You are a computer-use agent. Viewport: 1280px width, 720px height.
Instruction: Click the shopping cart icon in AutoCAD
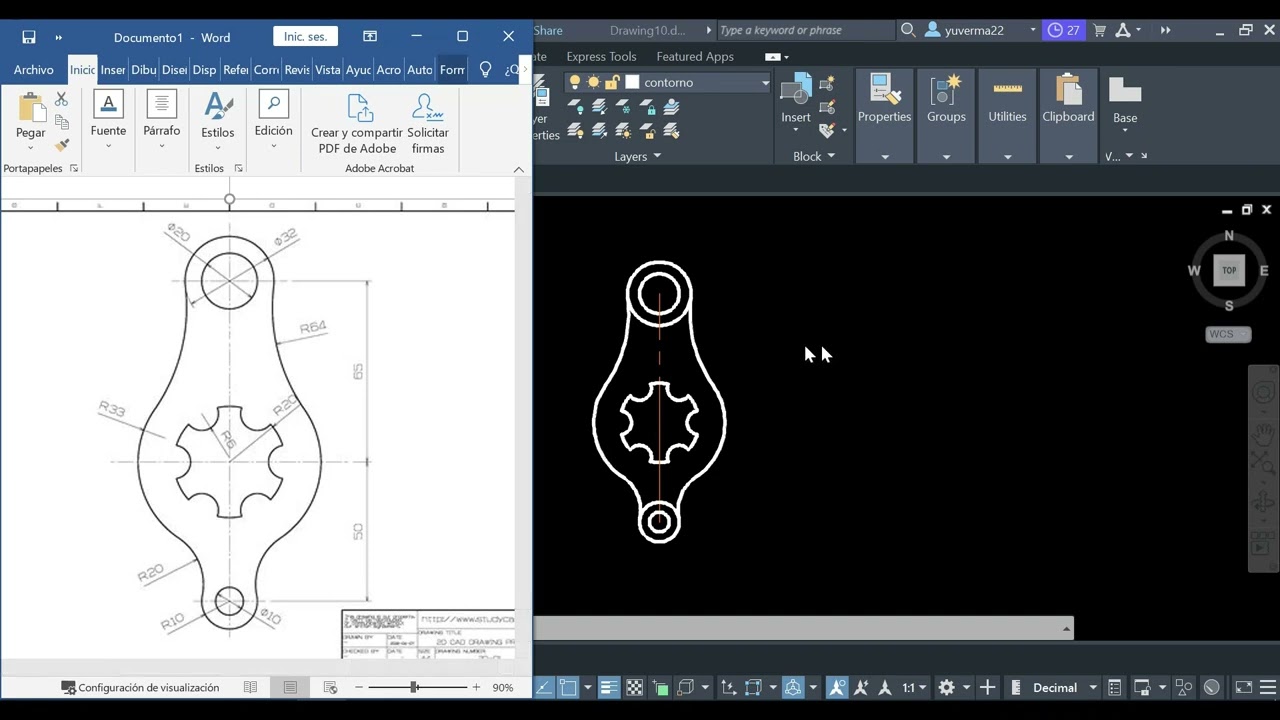tap(1100, 30)
